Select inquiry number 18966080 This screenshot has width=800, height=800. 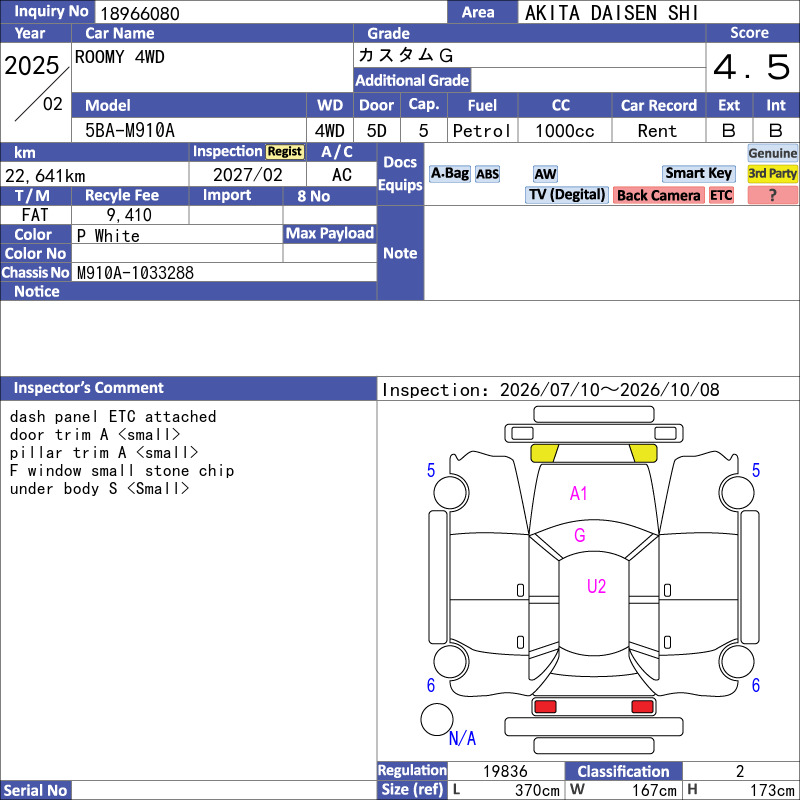pos(140,14)
